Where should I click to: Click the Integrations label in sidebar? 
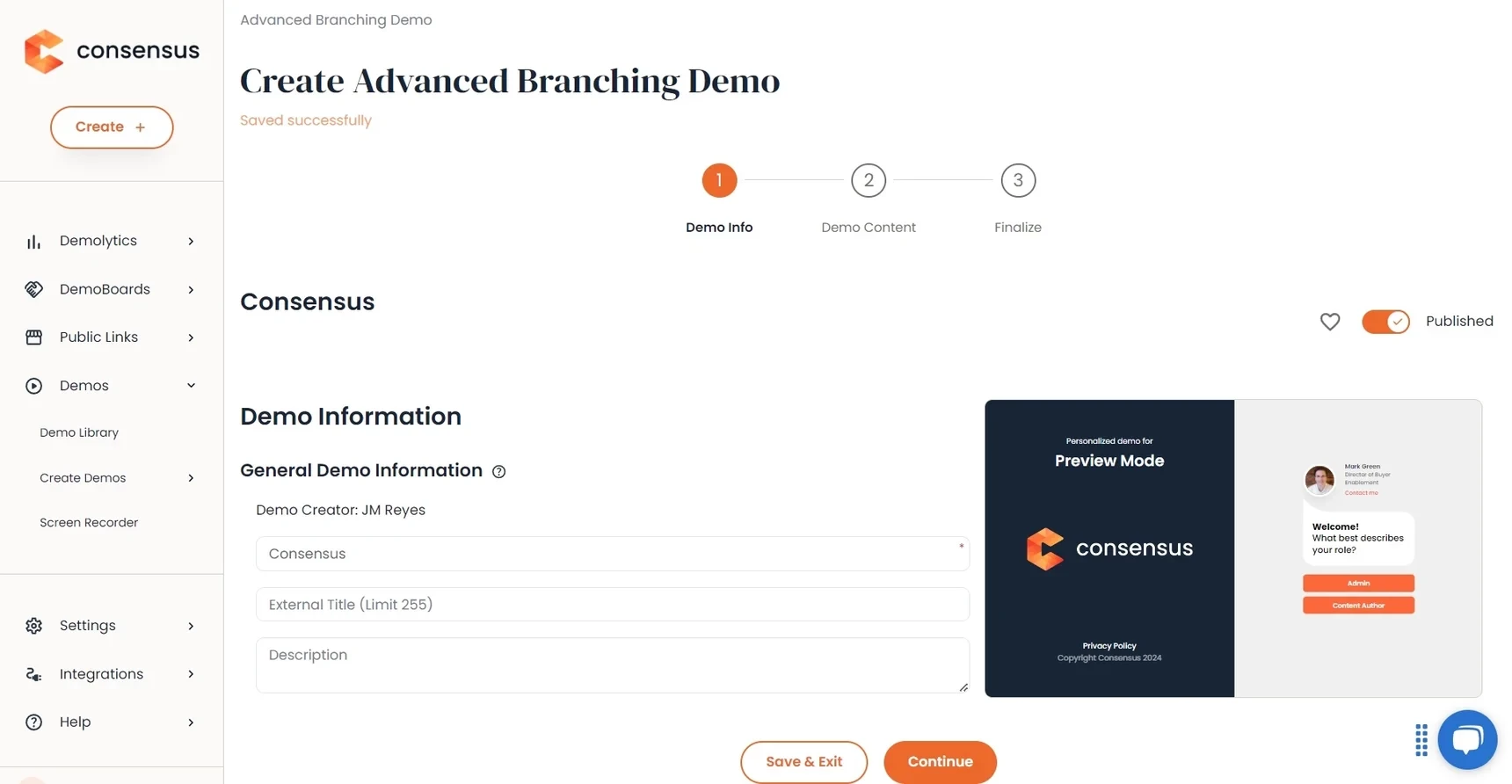click(x=101, y=674)
